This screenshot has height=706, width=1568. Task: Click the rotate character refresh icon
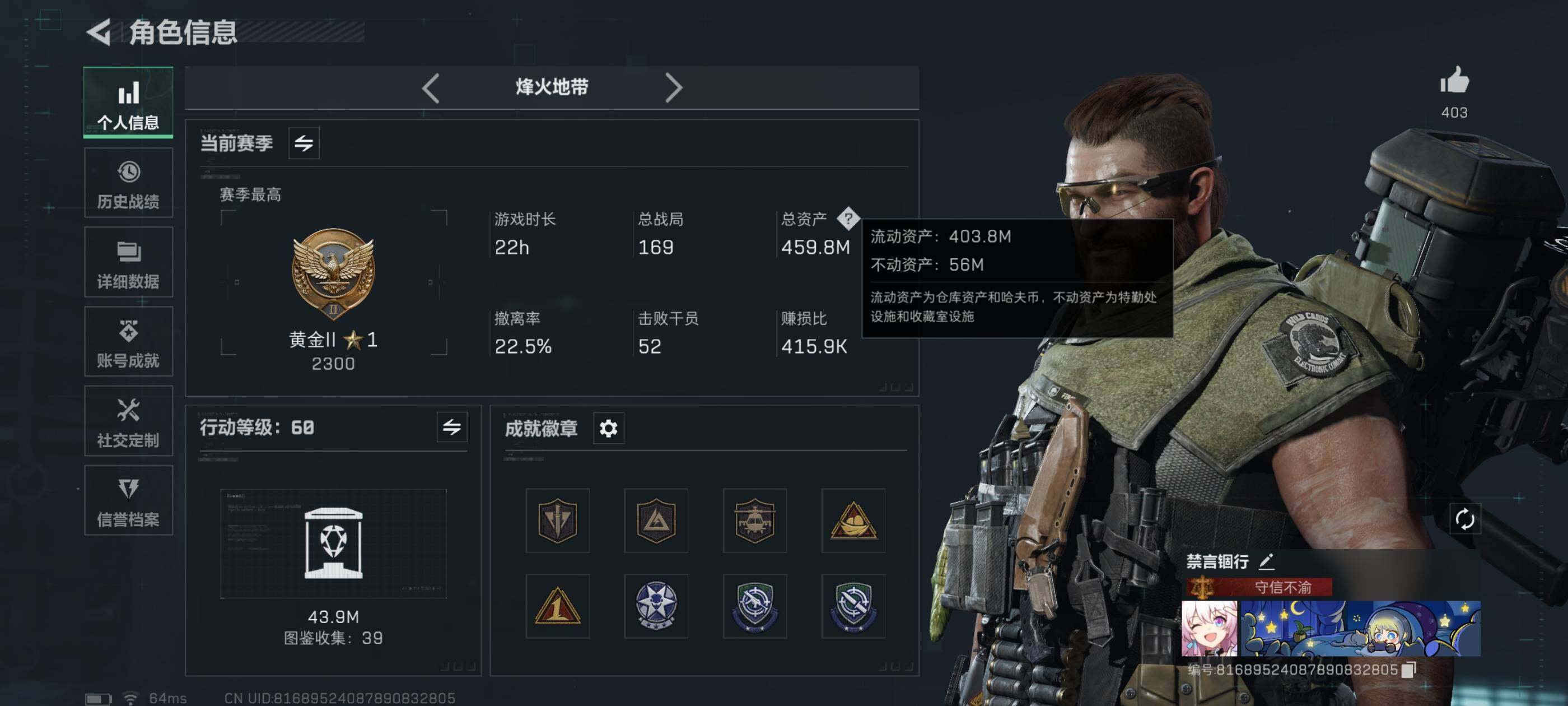tap(1464, 519)
